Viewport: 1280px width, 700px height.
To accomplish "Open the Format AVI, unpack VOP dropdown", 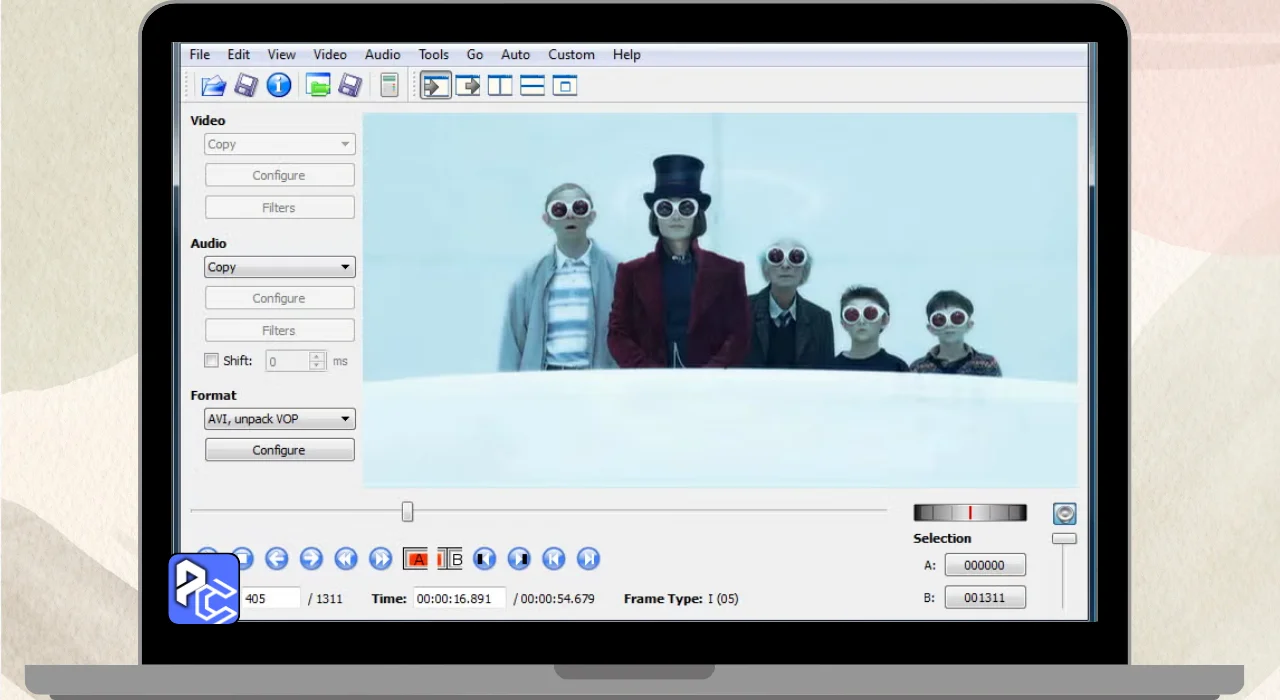I will click(279, 420).
